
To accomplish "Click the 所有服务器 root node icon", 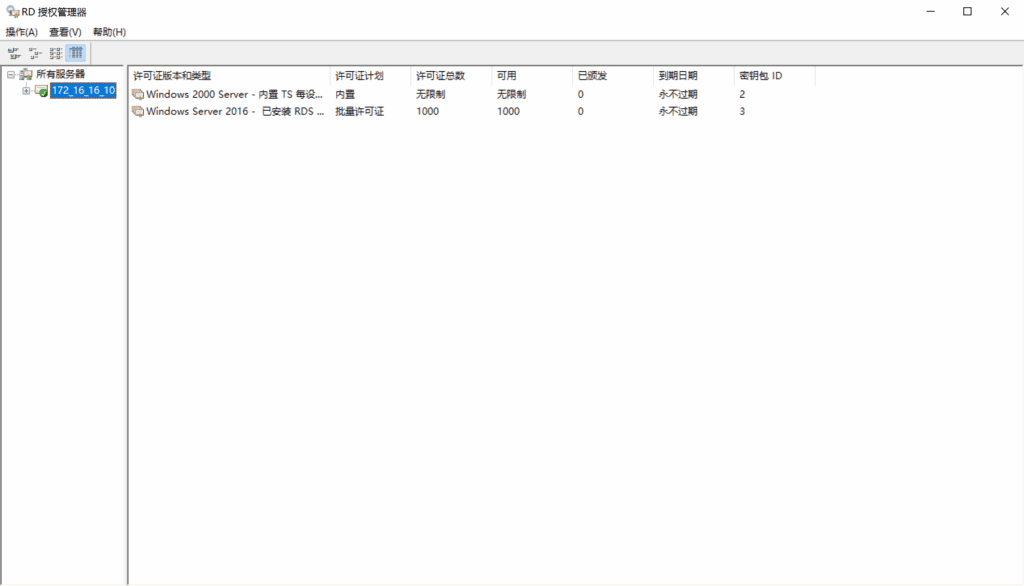I will tap(26, 75).
